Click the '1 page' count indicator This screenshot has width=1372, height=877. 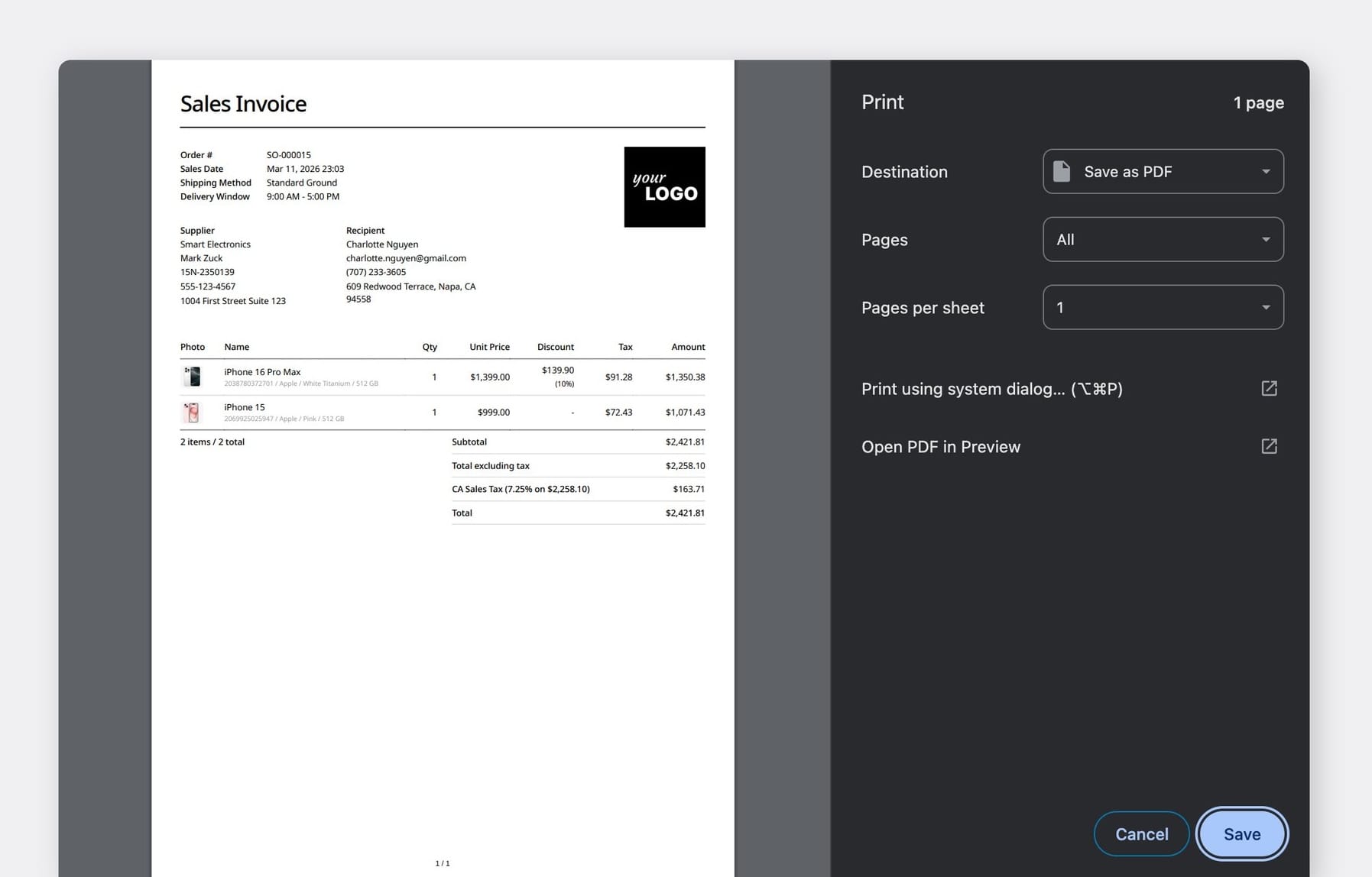(1258, 102)
